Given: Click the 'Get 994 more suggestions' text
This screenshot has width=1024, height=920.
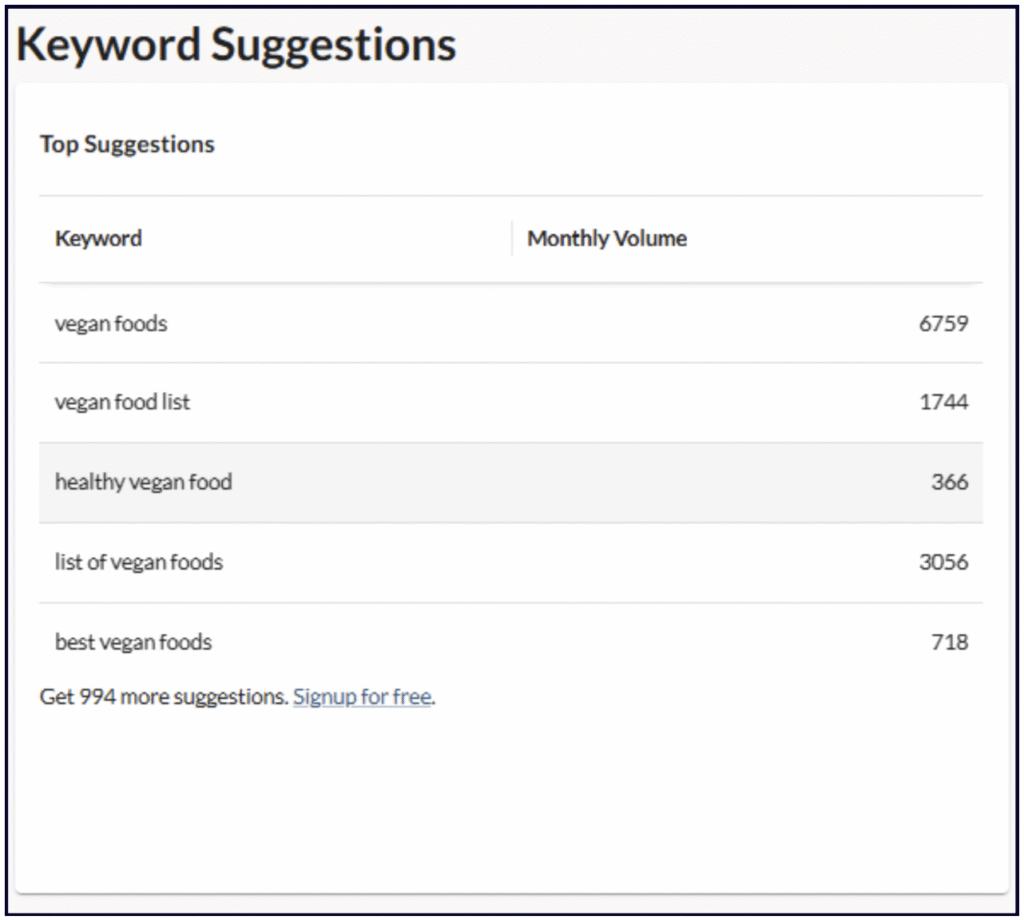Looking at the screenshot, I should [164, 697].
